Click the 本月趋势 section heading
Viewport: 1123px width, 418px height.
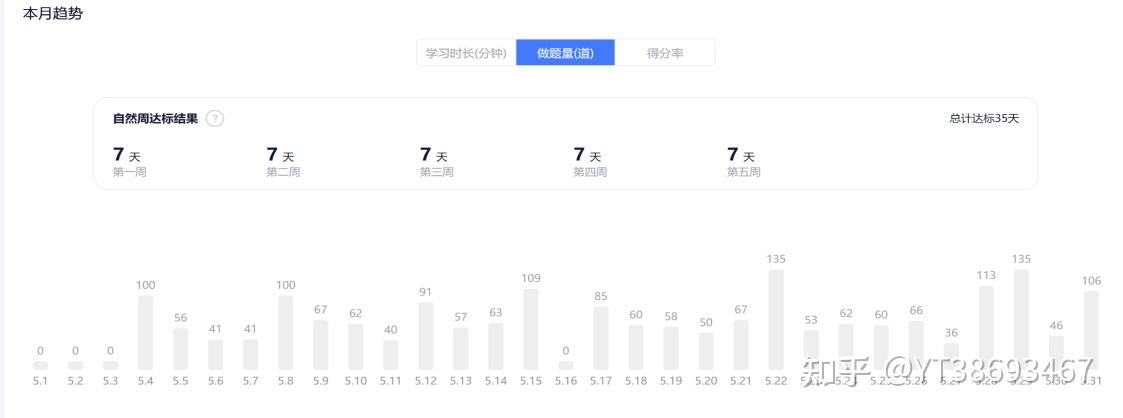pos(53,14)
